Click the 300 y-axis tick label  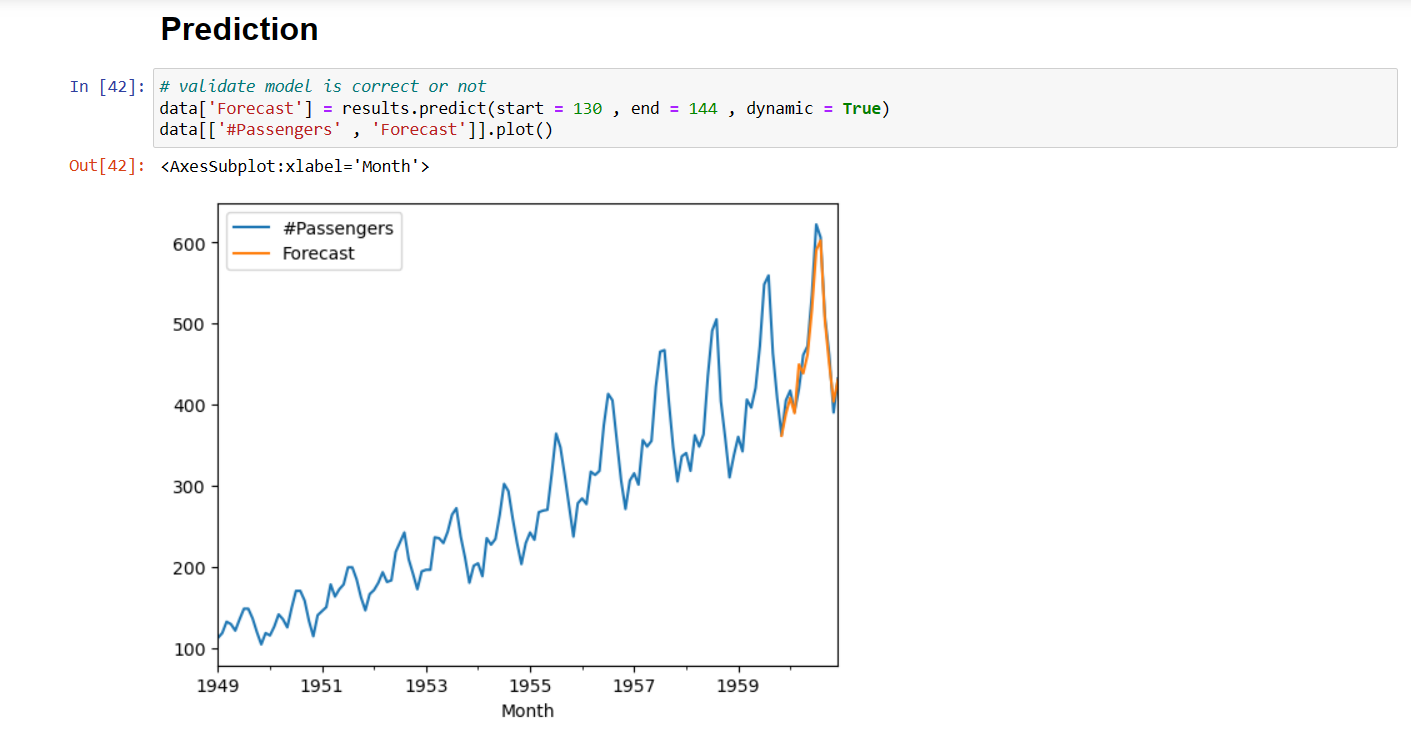[x=190, y=487]
